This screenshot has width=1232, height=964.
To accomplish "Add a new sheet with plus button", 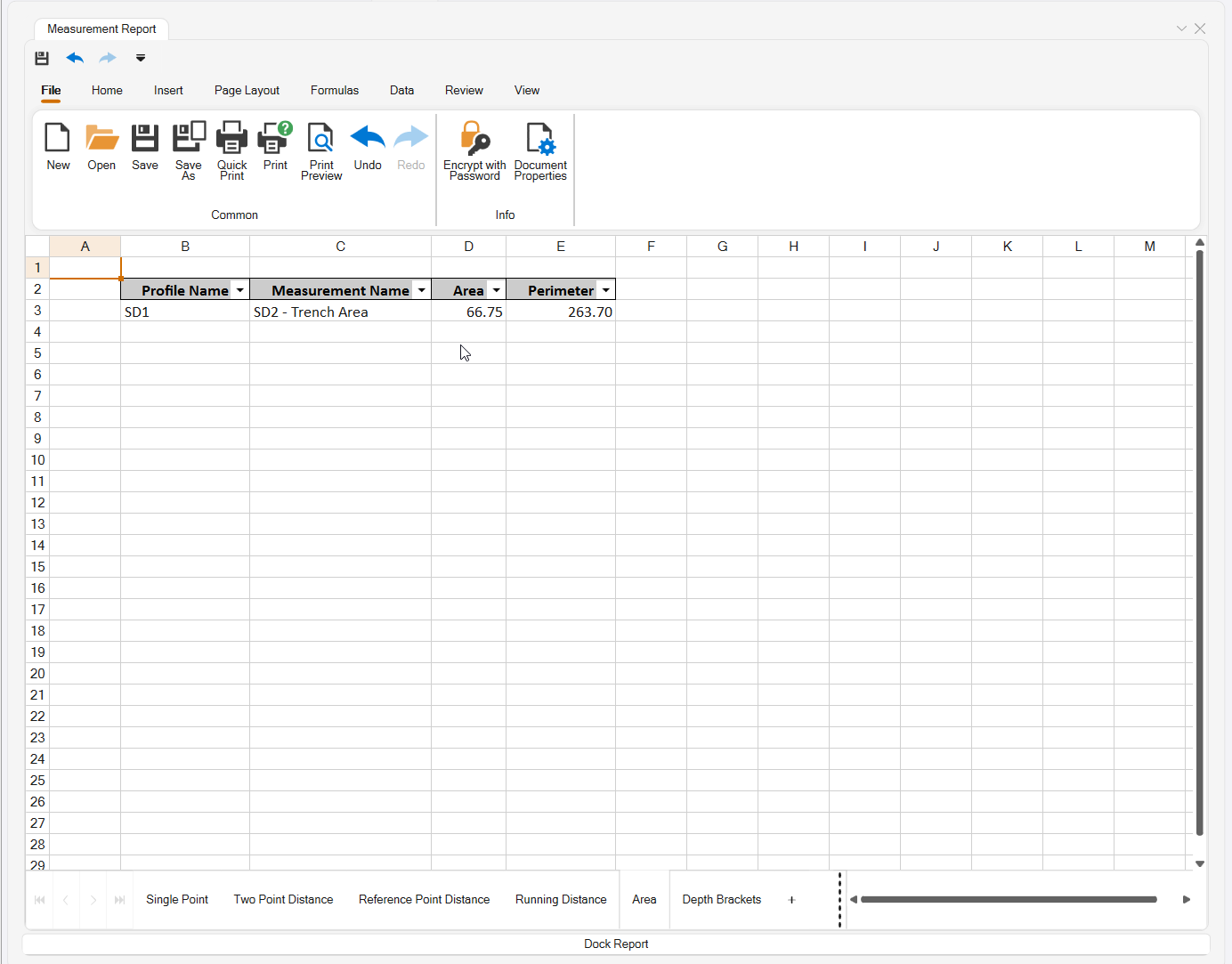I will [791, 899].
